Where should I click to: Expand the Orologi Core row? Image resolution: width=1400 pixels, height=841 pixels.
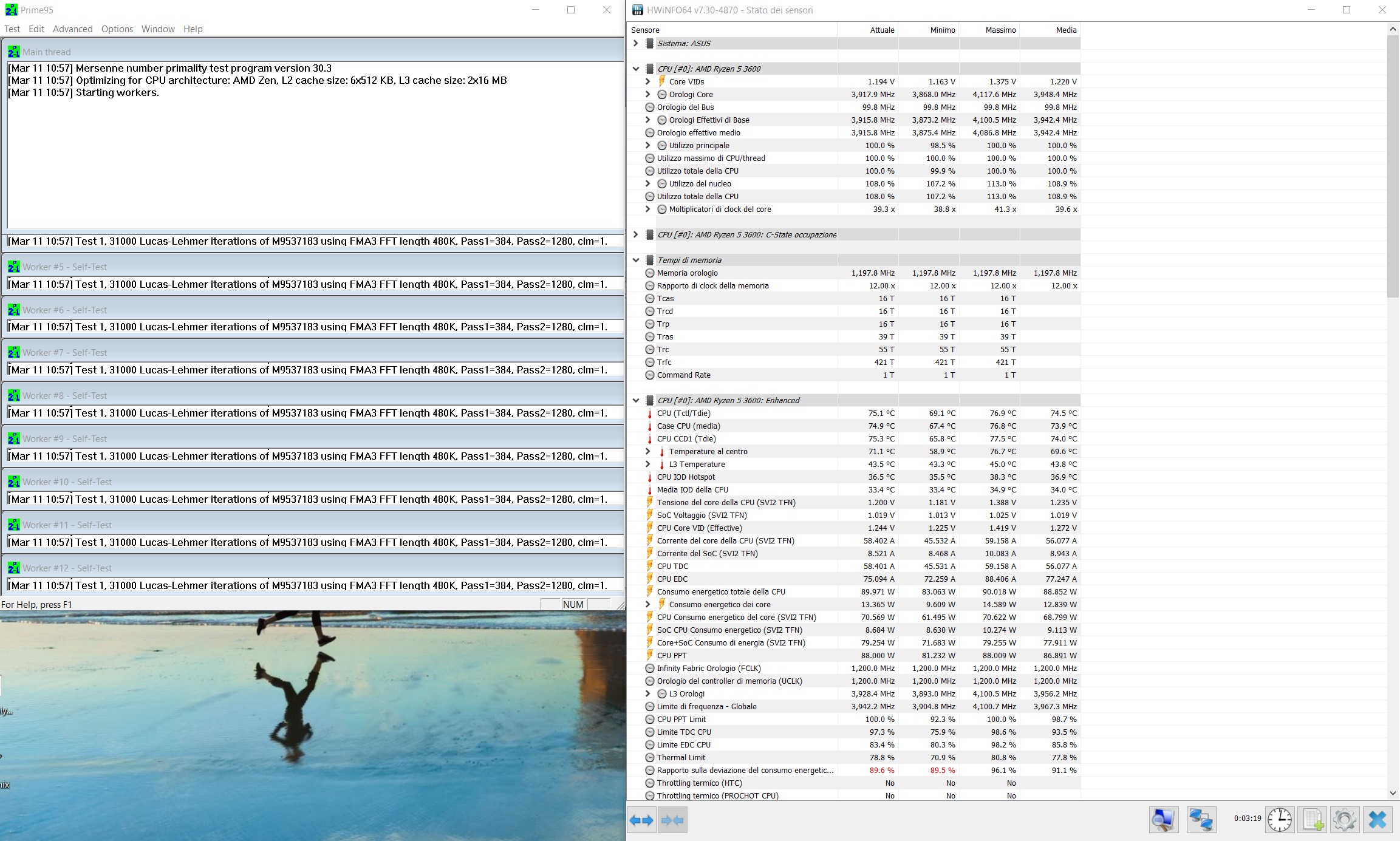[648, 95]
